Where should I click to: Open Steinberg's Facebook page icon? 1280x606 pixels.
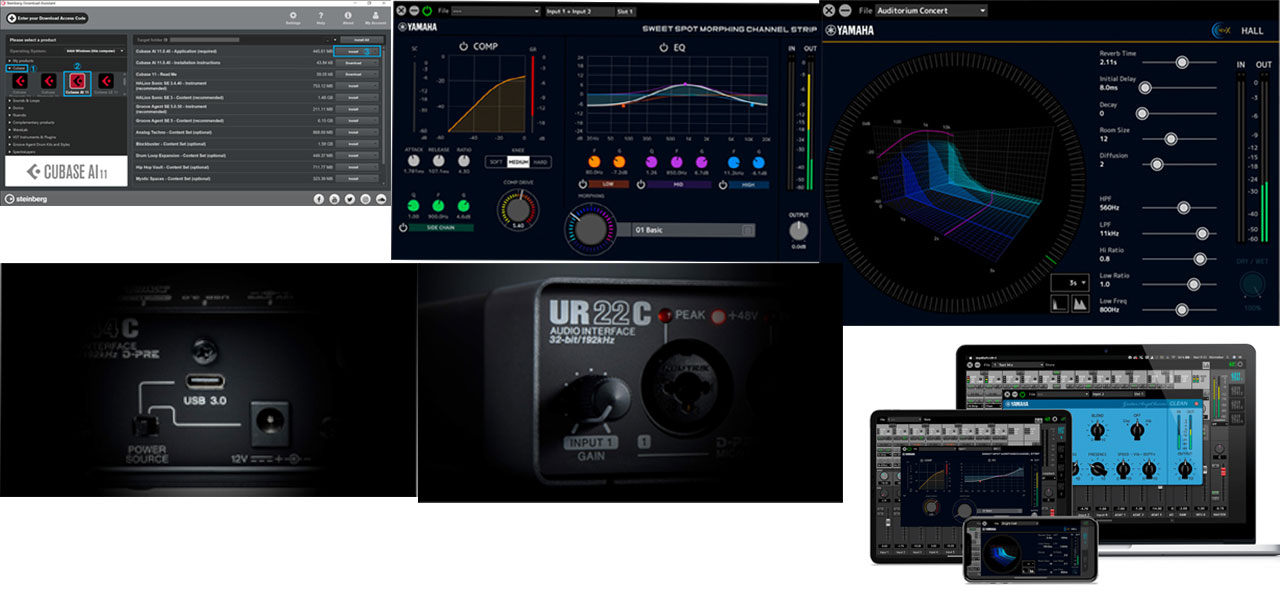319,199
